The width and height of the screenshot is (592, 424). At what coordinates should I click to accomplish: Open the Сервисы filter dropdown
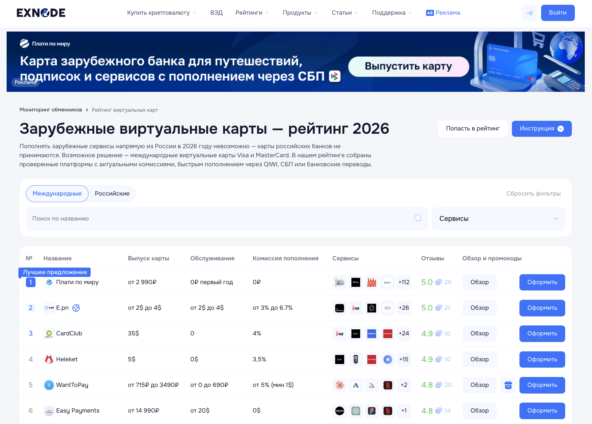[498, 219]
